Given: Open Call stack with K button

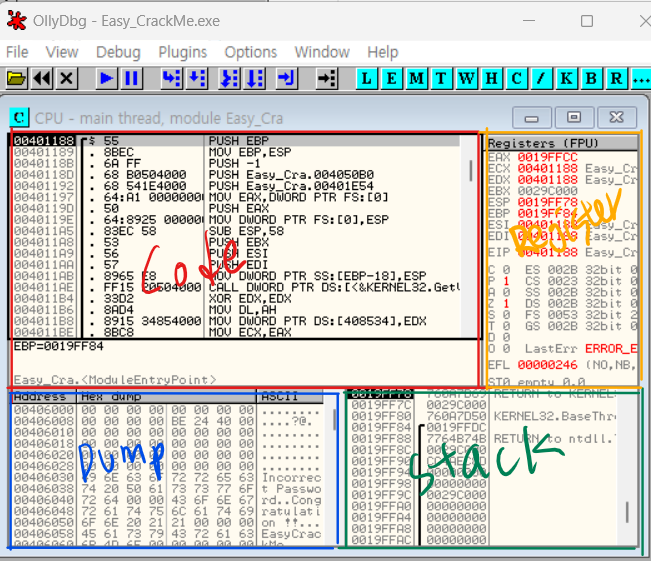Looking at the screenshot, I should coord(567,78).
